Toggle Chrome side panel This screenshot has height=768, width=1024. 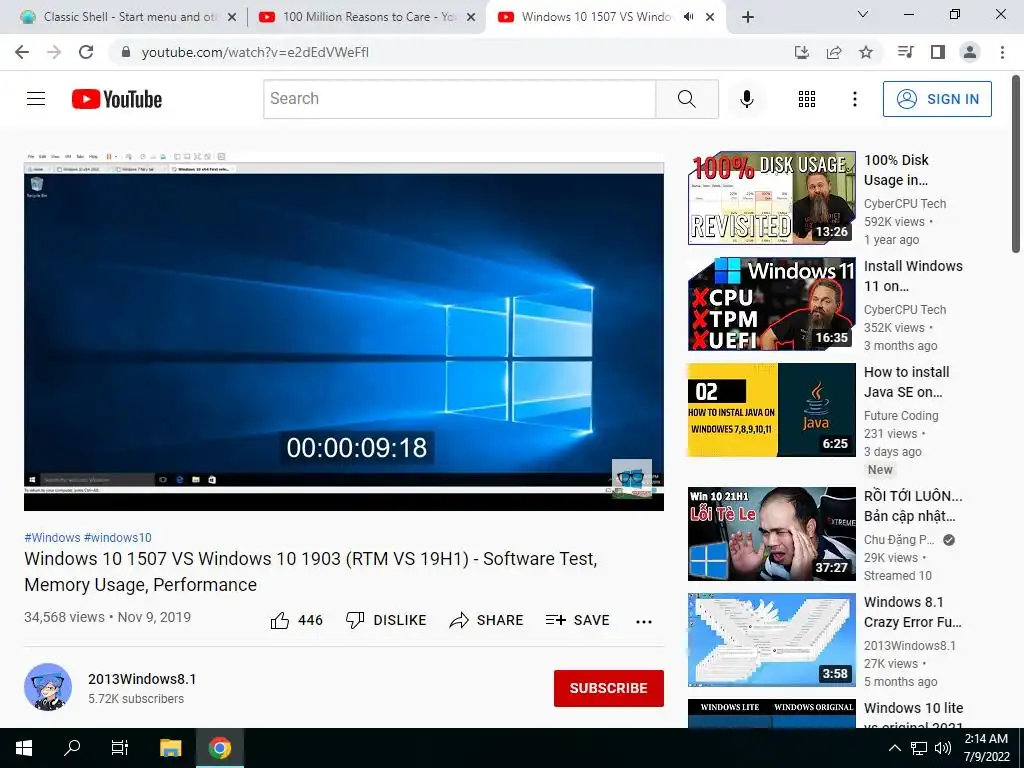click(938, 52)
